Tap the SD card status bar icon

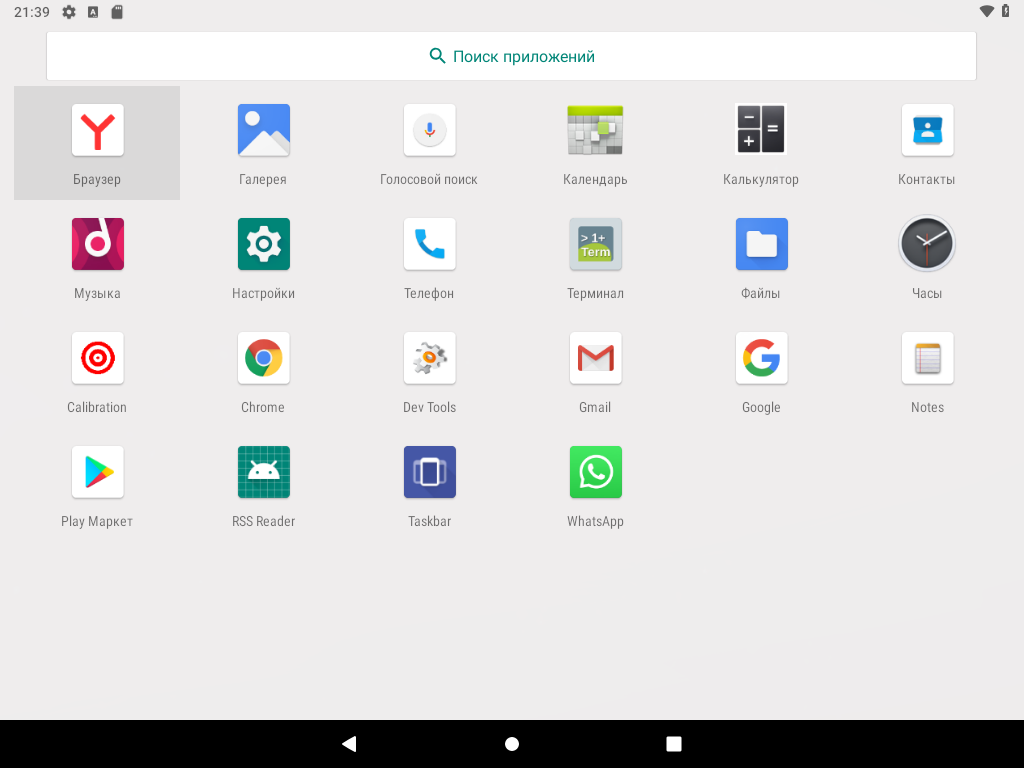coord(117,12)
